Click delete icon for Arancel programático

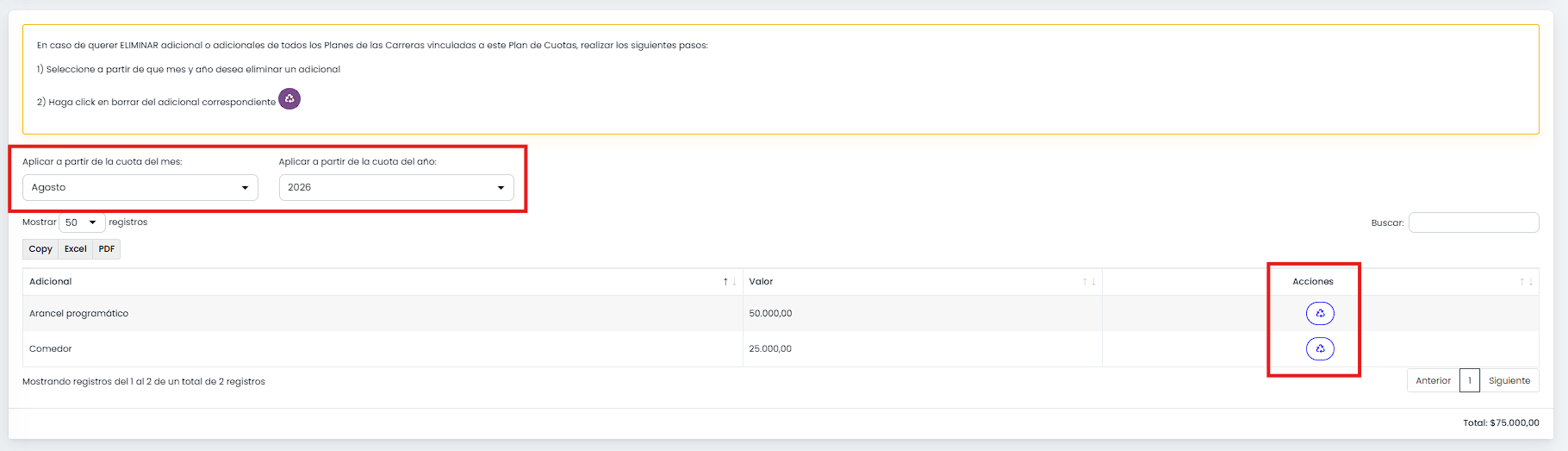click(1320, 313)
